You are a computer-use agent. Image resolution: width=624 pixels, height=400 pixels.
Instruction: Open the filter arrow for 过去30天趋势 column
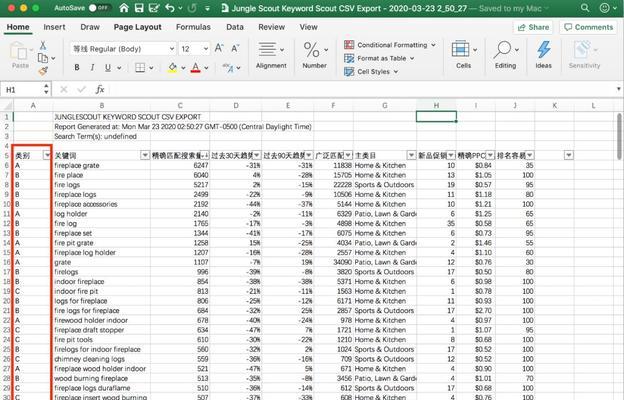pyautogui.click(x=257, y=155)
